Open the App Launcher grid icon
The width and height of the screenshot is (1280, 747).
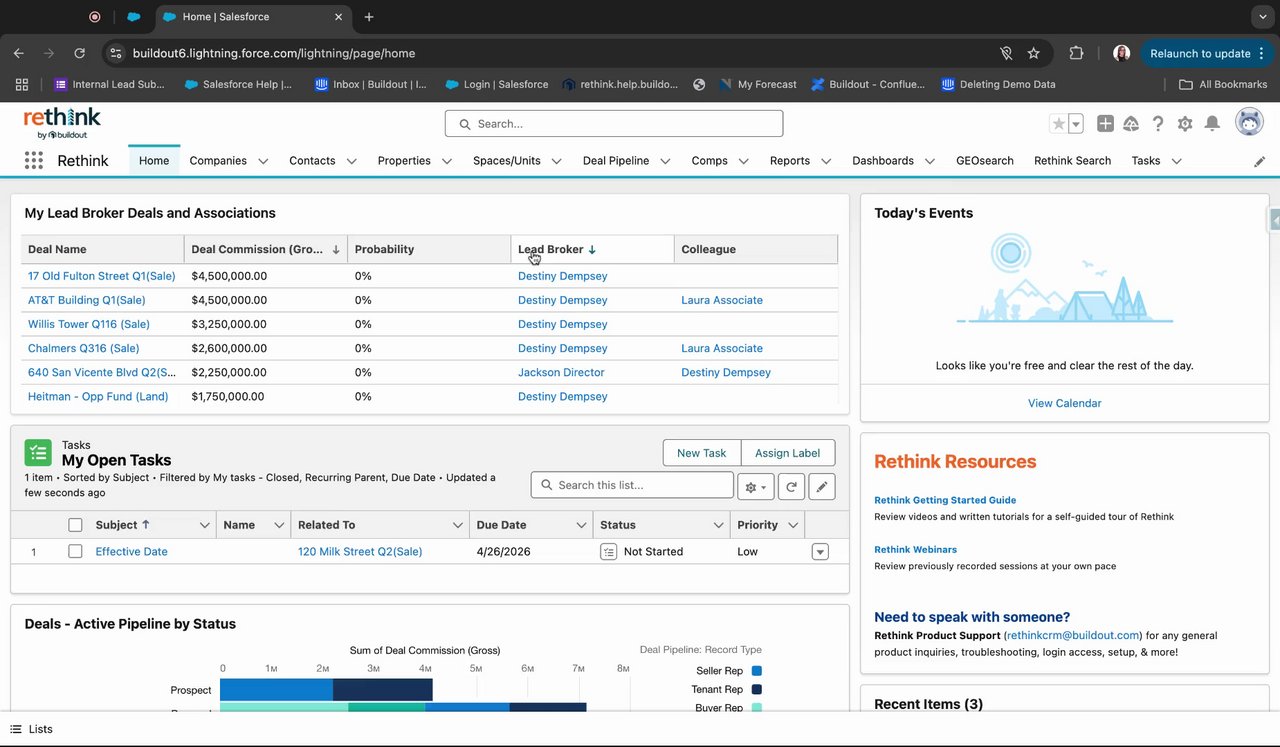point(34,161)
